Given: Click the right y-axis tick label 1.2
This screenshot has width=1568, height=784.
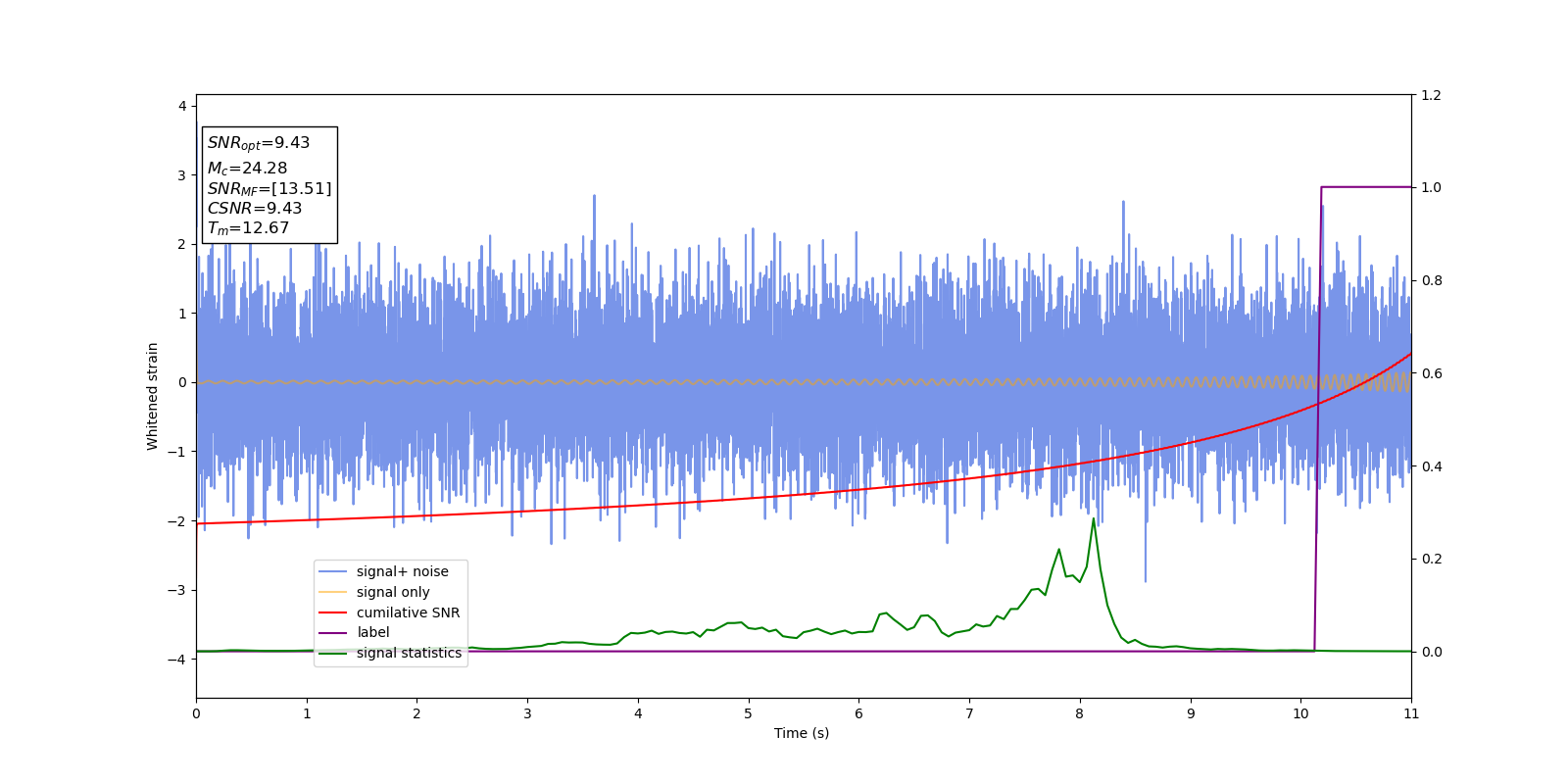Looking at the screenshot, I should click(1431, 95).
